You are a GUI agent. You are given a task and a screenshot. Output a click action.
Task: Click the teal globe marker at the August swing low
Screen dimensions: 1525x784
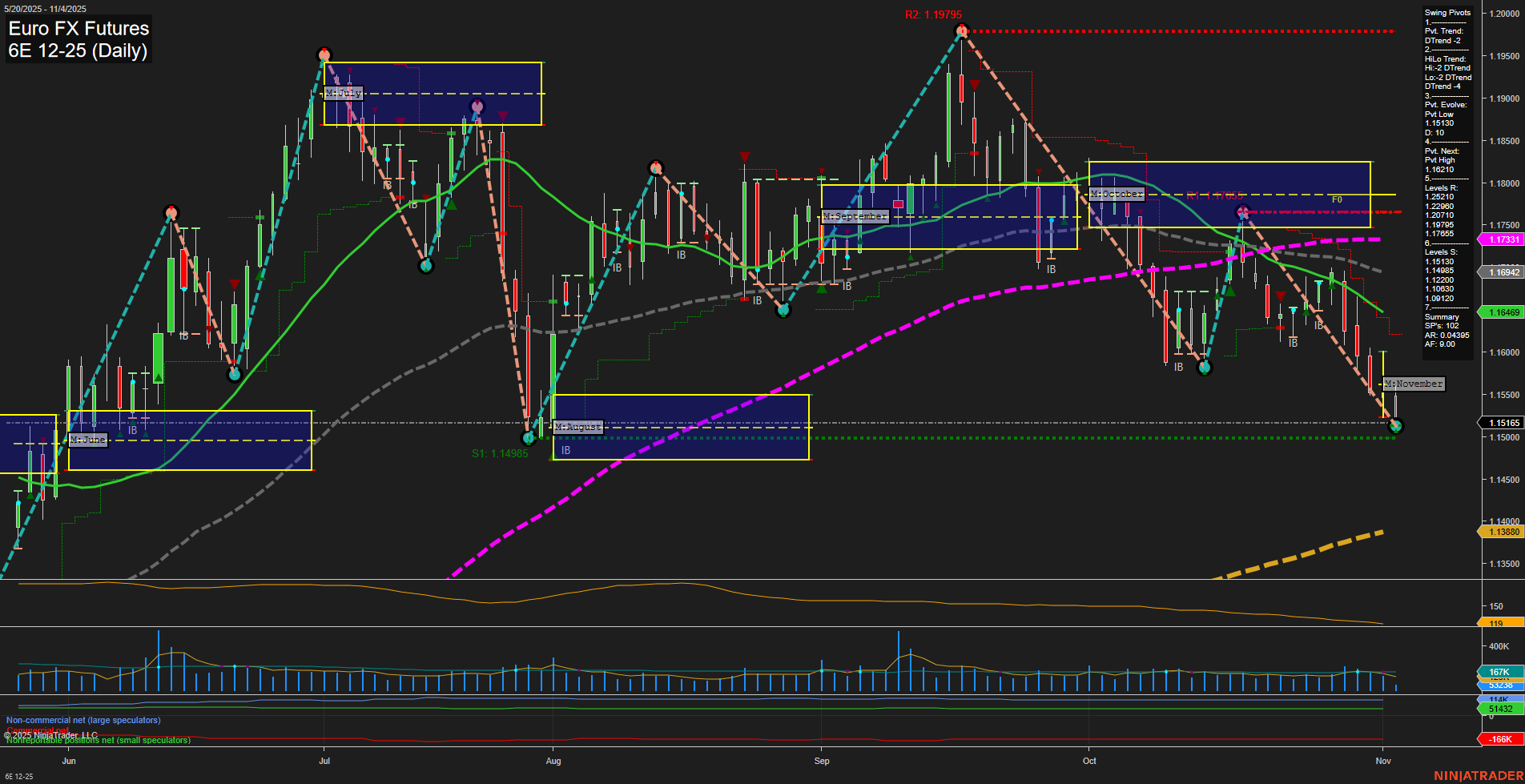click(529, 437)
